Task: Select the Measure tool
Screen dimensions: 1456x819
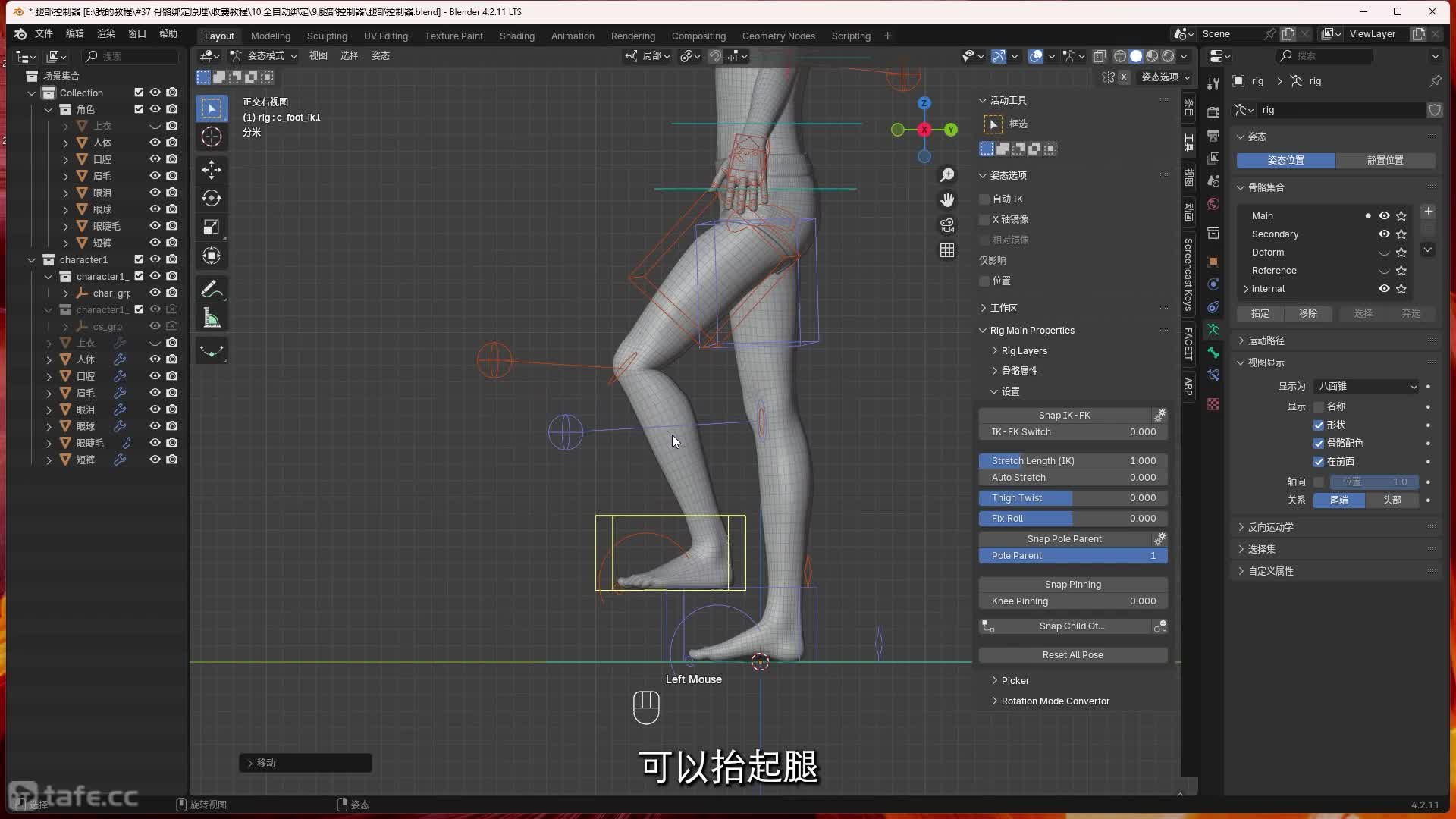Action: pyautogui.click(x=212, y=318)
